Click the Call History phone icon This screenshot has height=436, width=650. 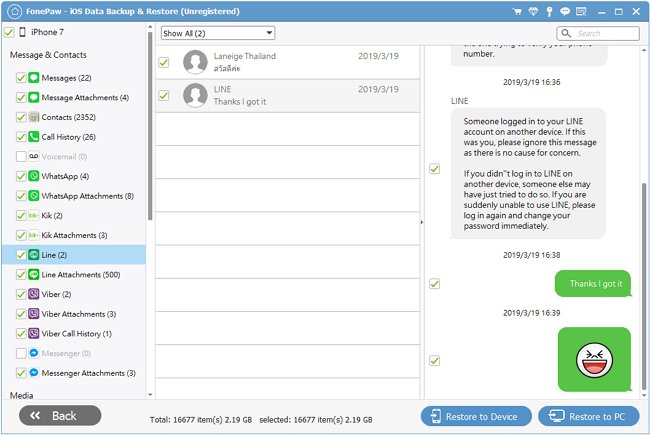pyautogui.click(x=34, y=137)
